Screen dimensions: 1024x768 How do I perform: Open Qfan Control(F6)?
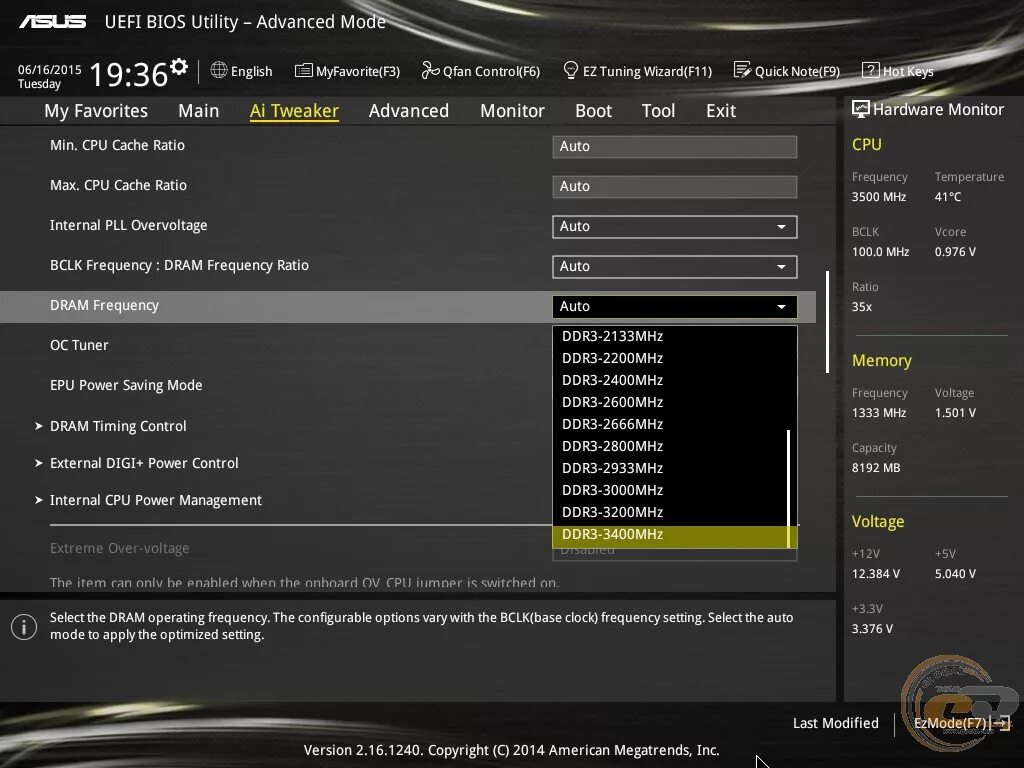(481, 71)
